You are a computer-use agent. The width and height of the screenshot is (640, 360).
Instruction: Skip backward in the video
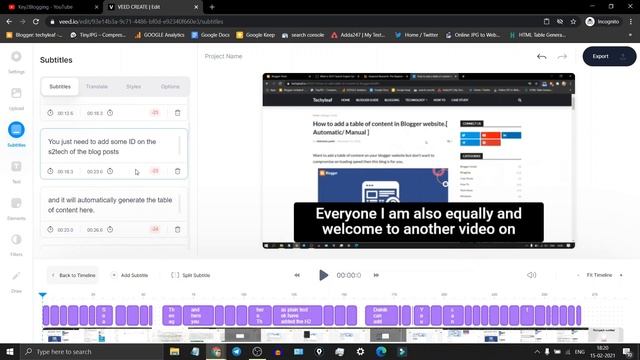[x=297, y=275]
